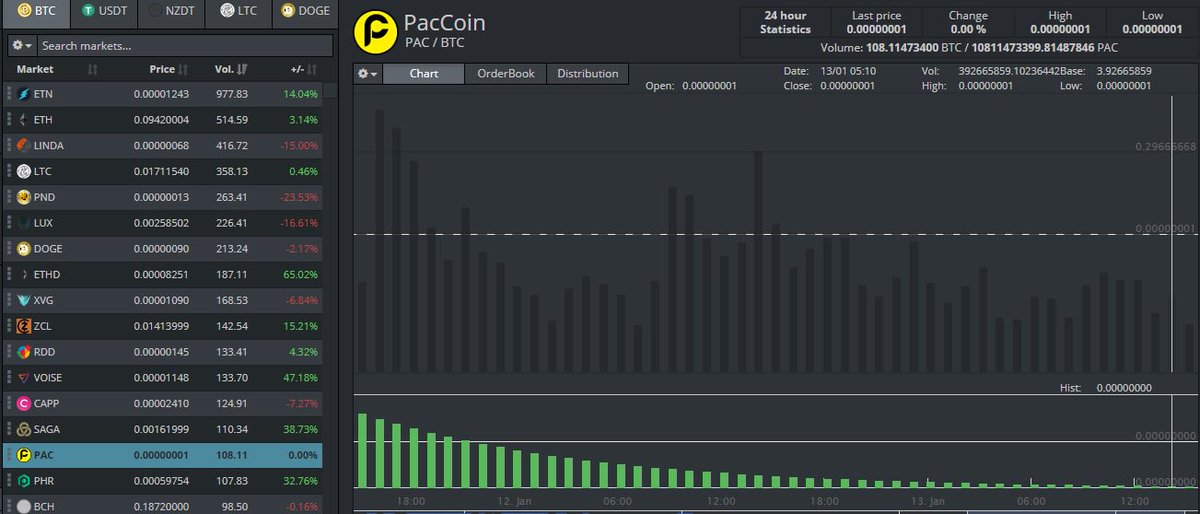Select the LINDA coin icon

point(24,146)
